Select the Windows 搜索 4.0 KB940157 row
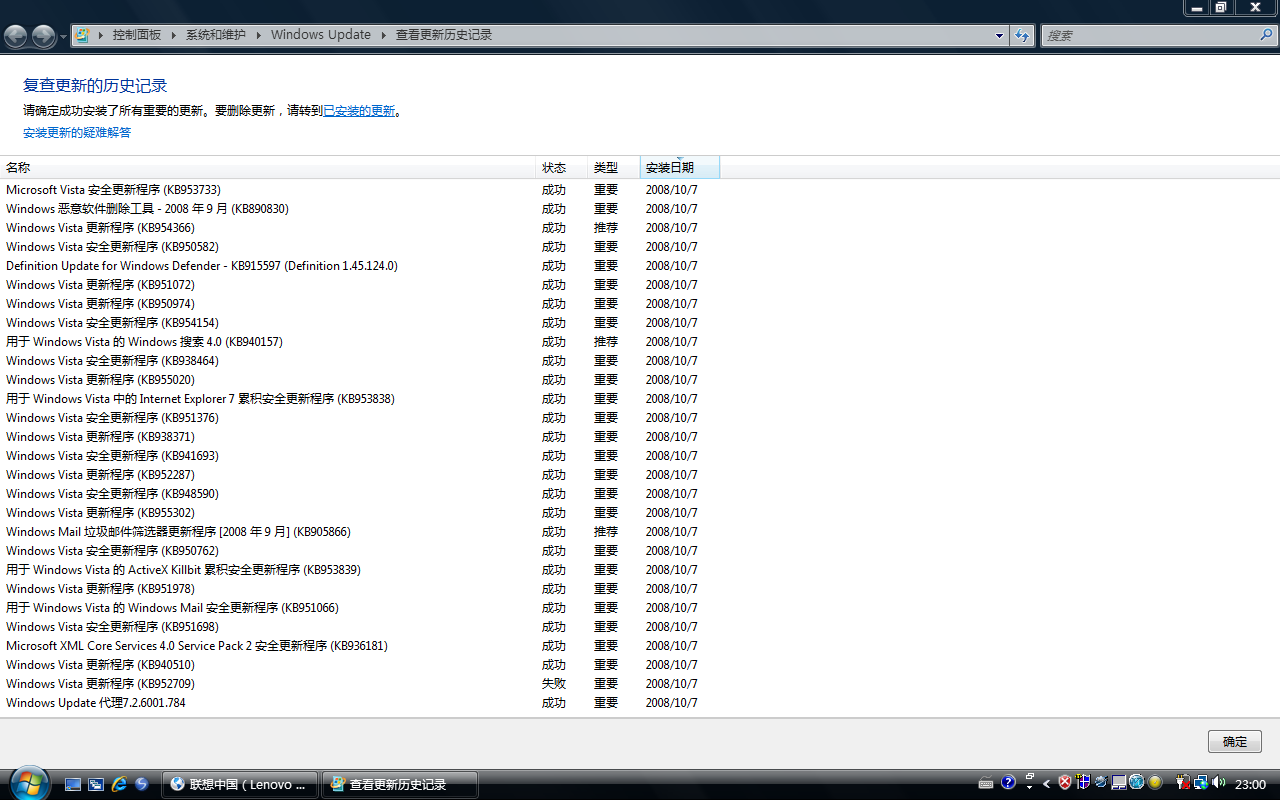The width and height of the screenshot is (1280, 800). (x=360, y=342)
